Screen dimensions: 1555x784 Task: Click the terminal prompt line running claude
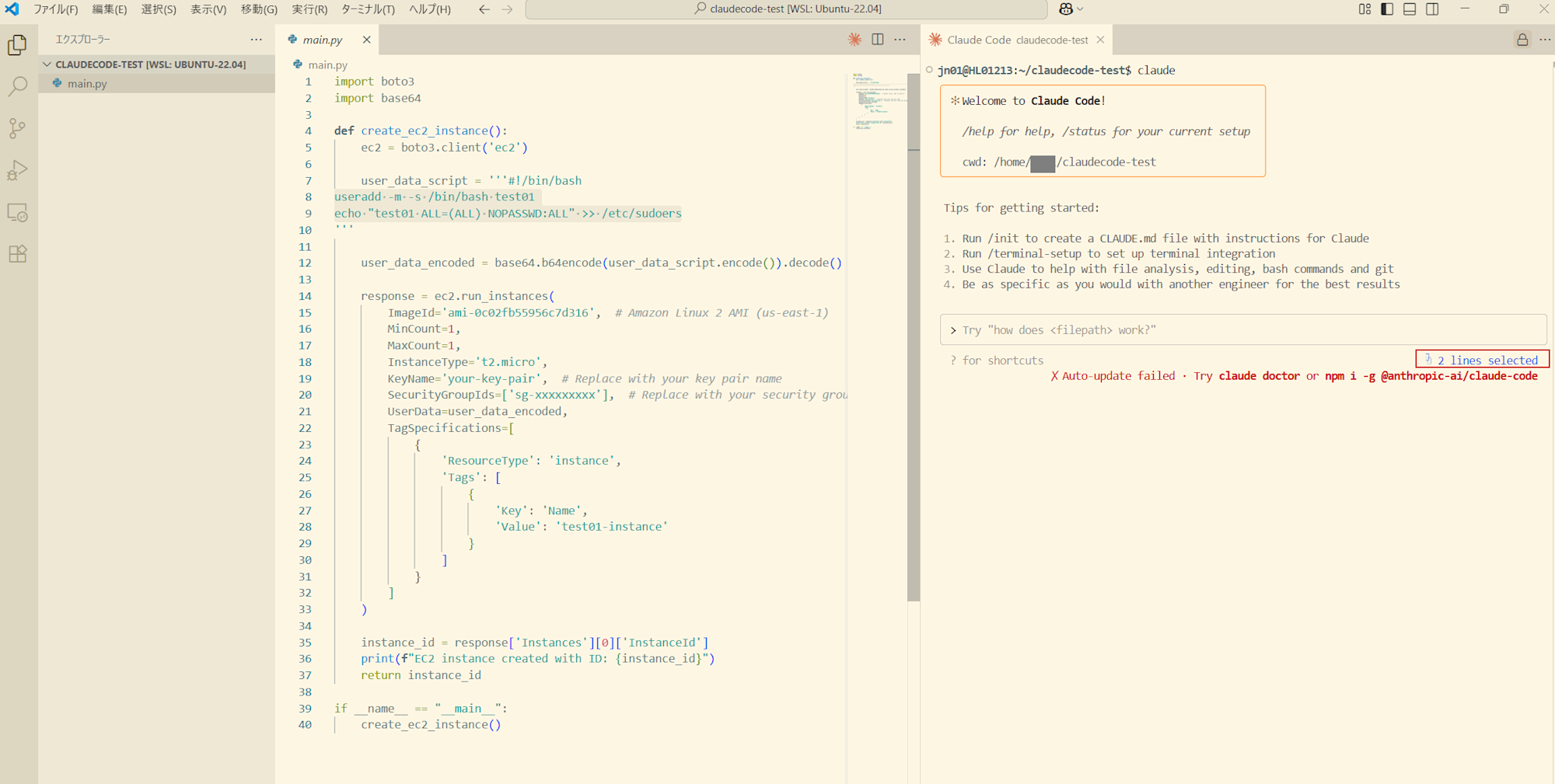(1056, 70)
